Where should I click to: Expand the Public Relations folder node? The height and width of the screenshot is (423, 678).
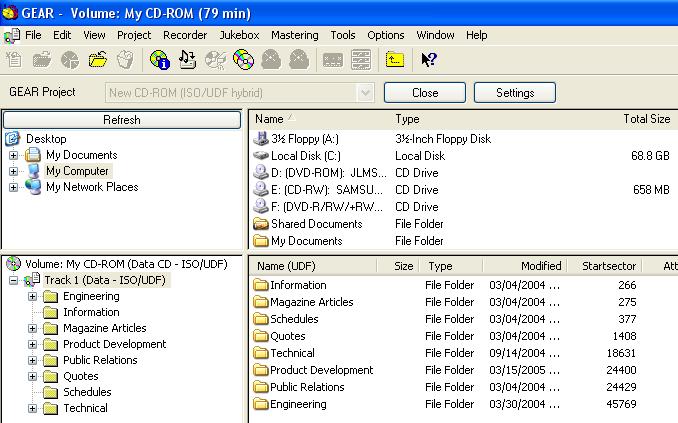tap(32, 360)
